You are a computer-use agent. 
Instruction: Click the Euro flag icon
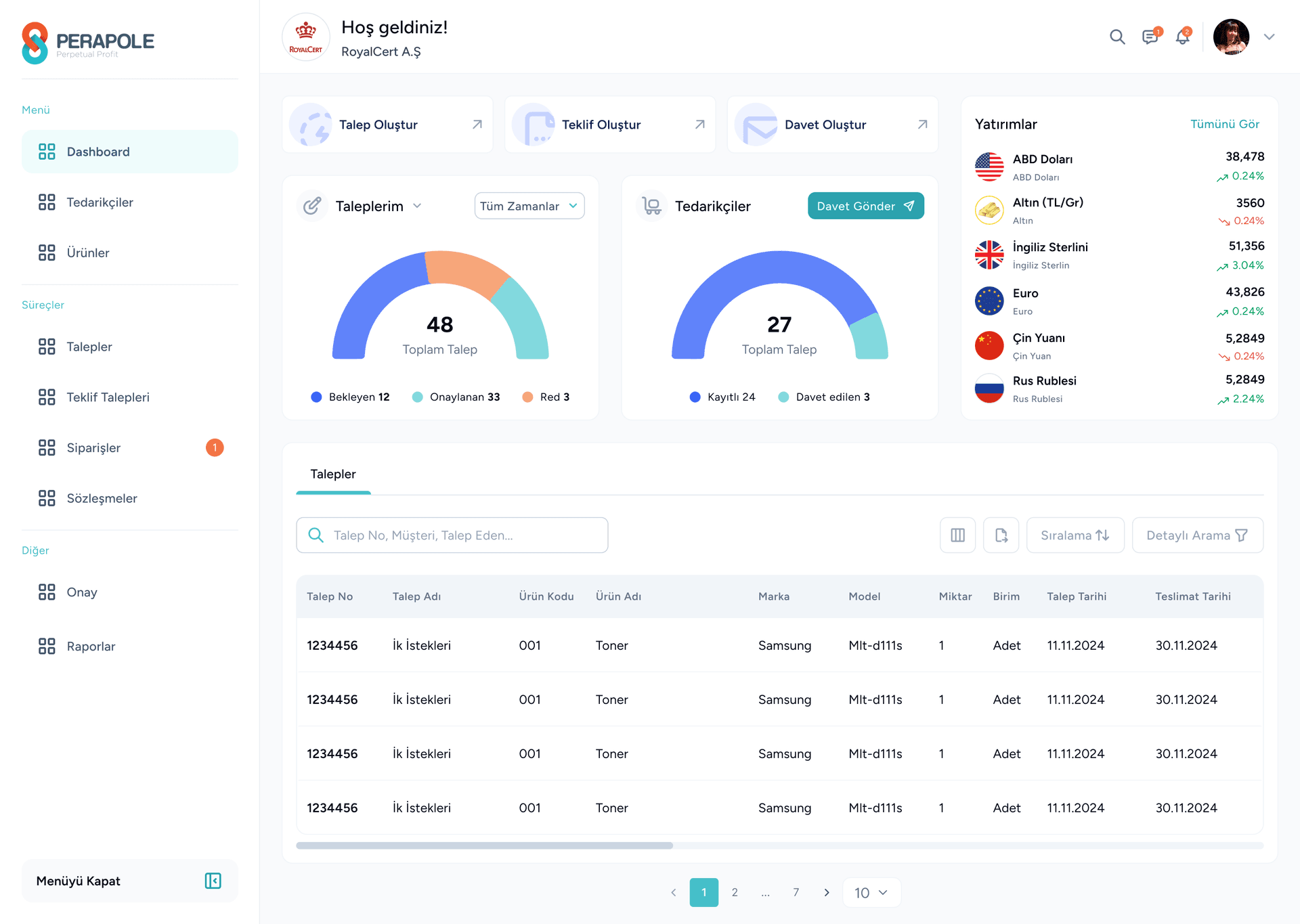pos(989,301)
